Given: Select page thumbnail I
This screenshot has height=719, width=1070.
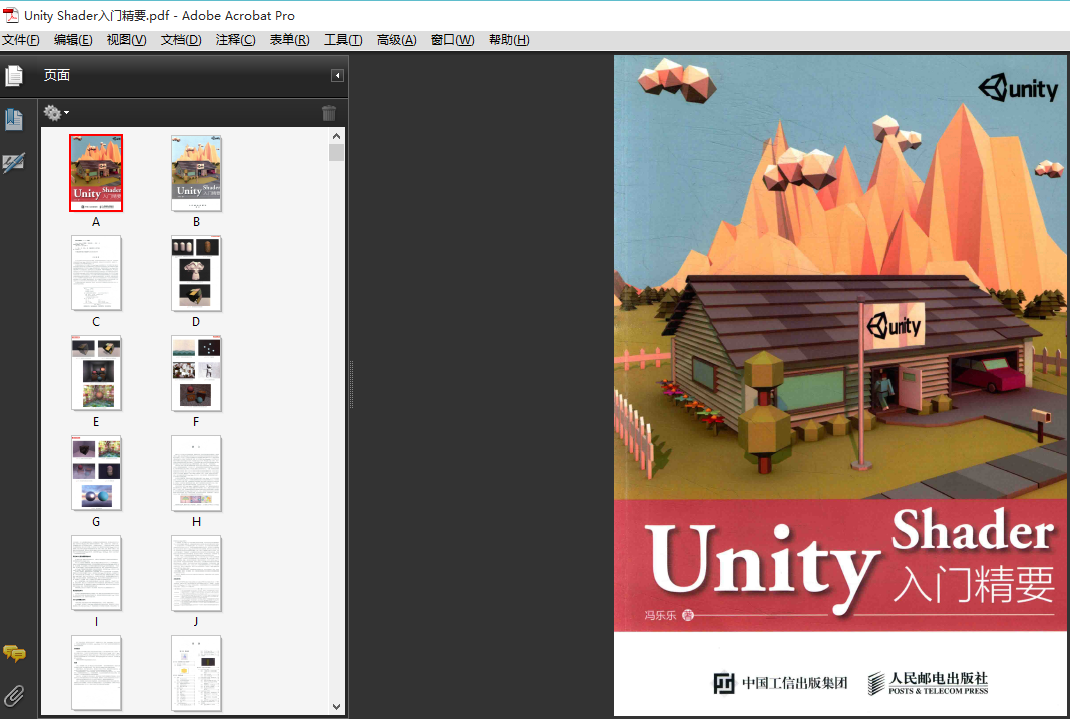Looking at the screenshot, I should [96, 573].
